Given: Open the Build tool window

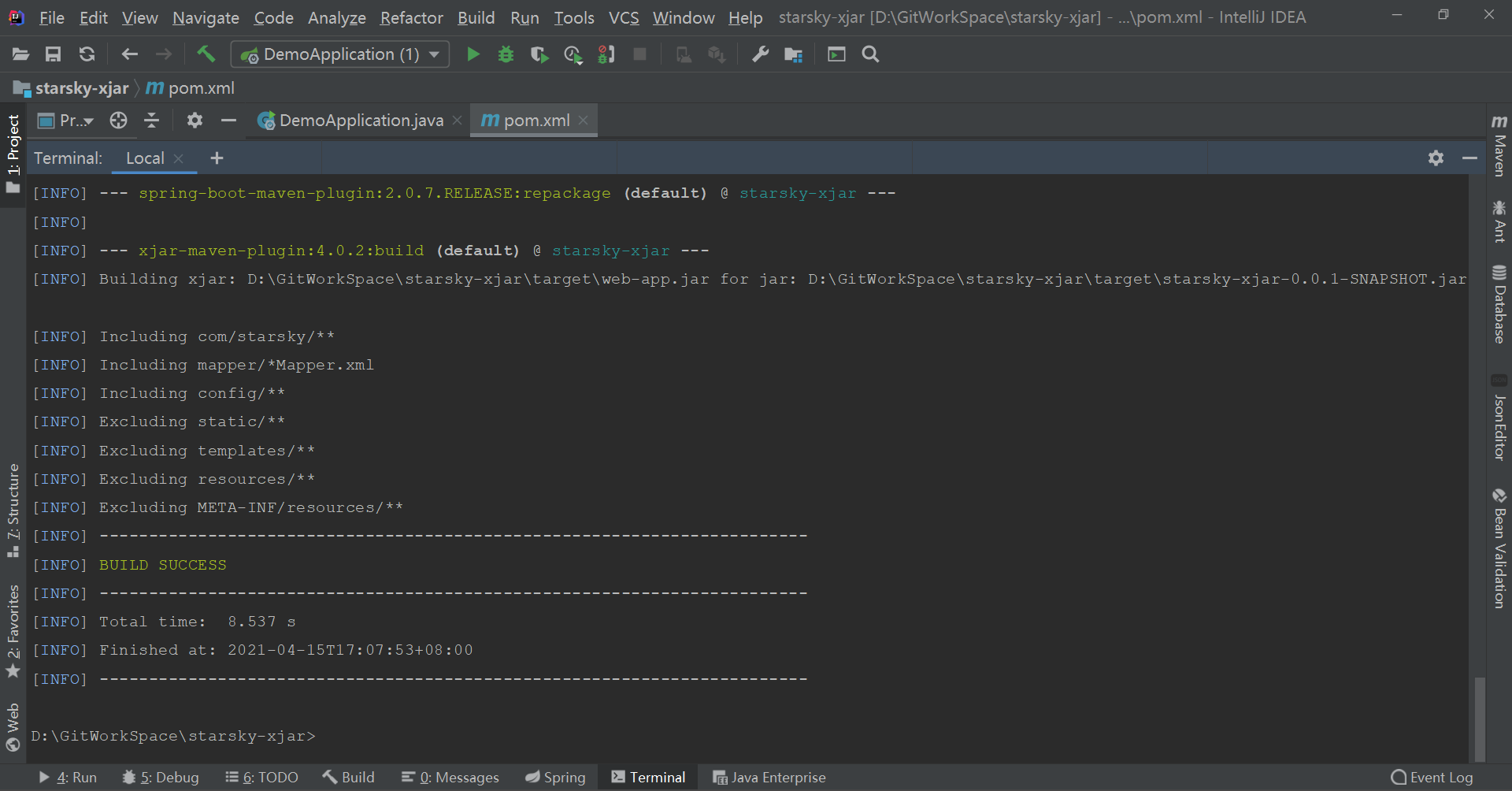Looking at the screenshot, I should [x=348, y=778].
